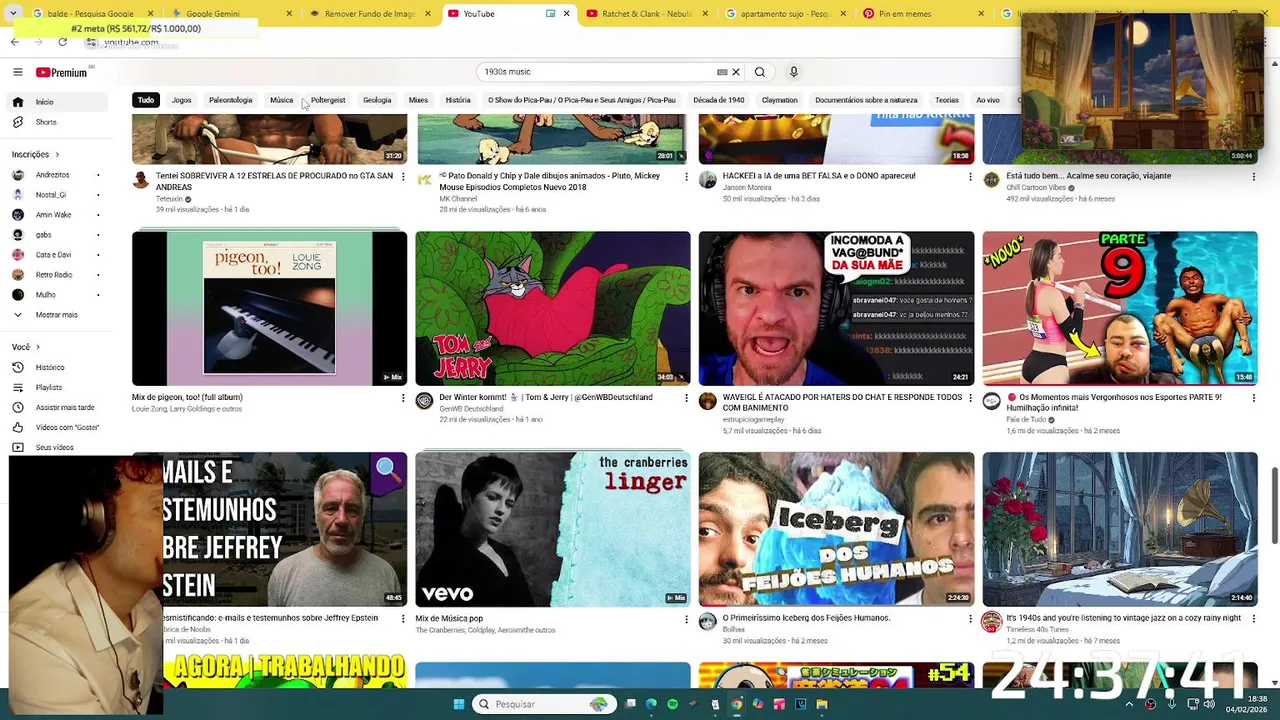Expand the Você section arrow
Screen dimensions: 1280x720
[38, 347]
